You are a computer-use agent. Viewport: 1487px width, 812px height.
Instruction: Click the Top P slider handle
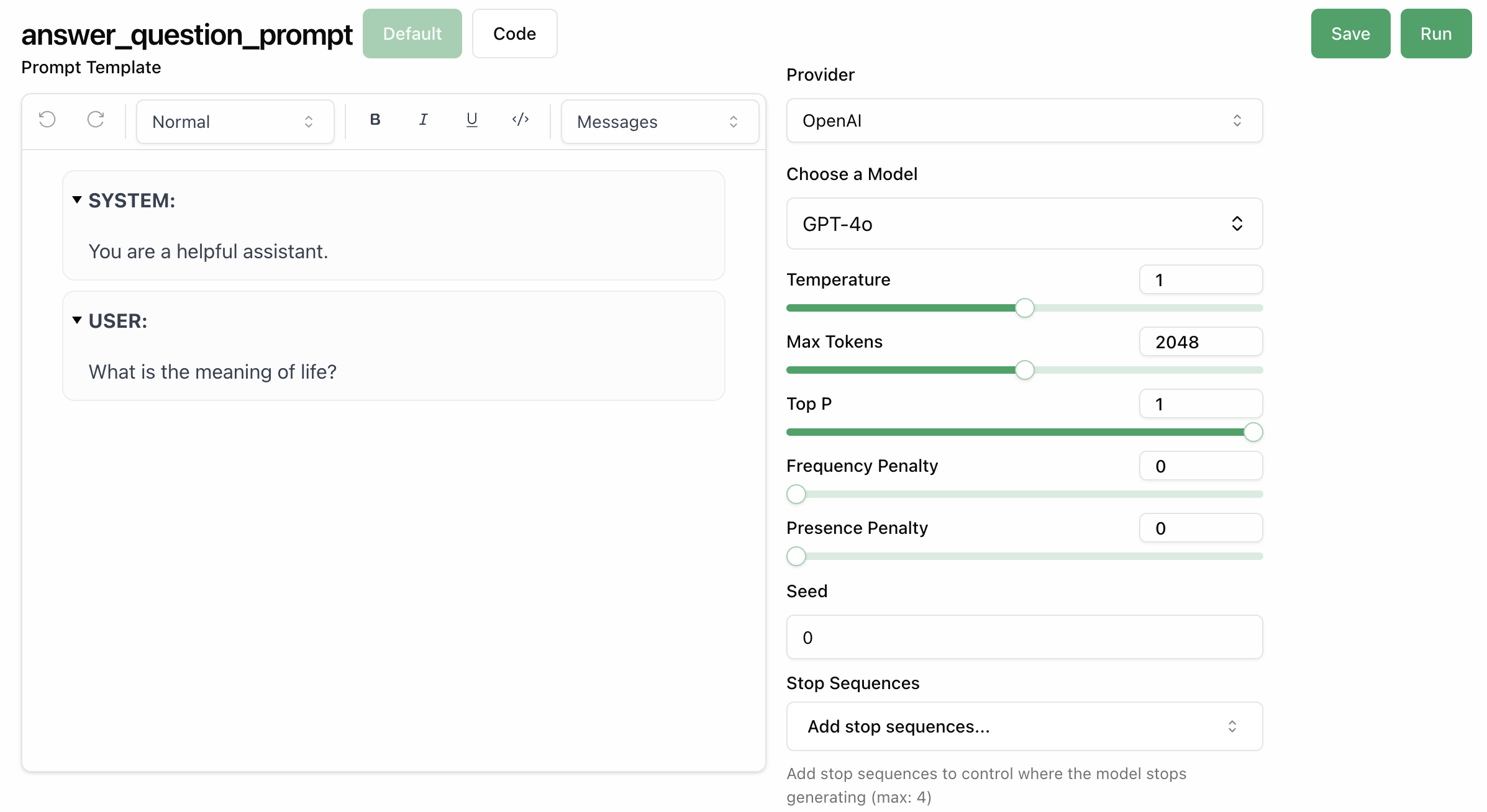[x=1253, y=432]
